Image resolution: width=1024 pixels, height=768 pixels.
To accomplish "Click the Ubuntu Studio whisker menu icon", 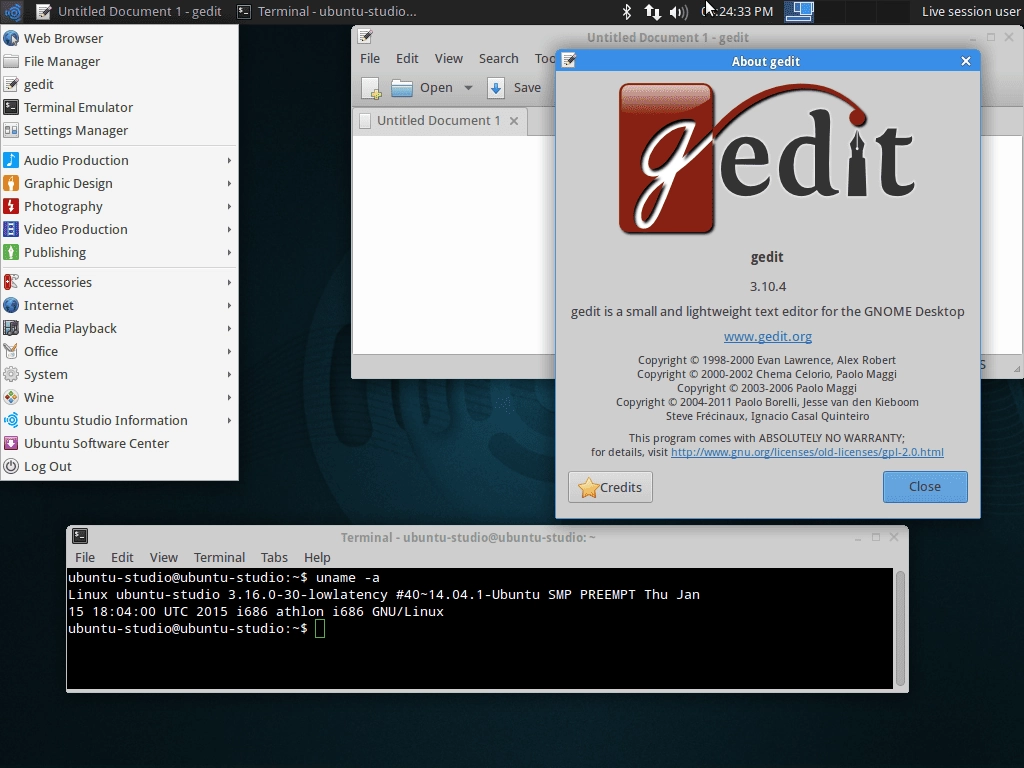I will 12,11.
